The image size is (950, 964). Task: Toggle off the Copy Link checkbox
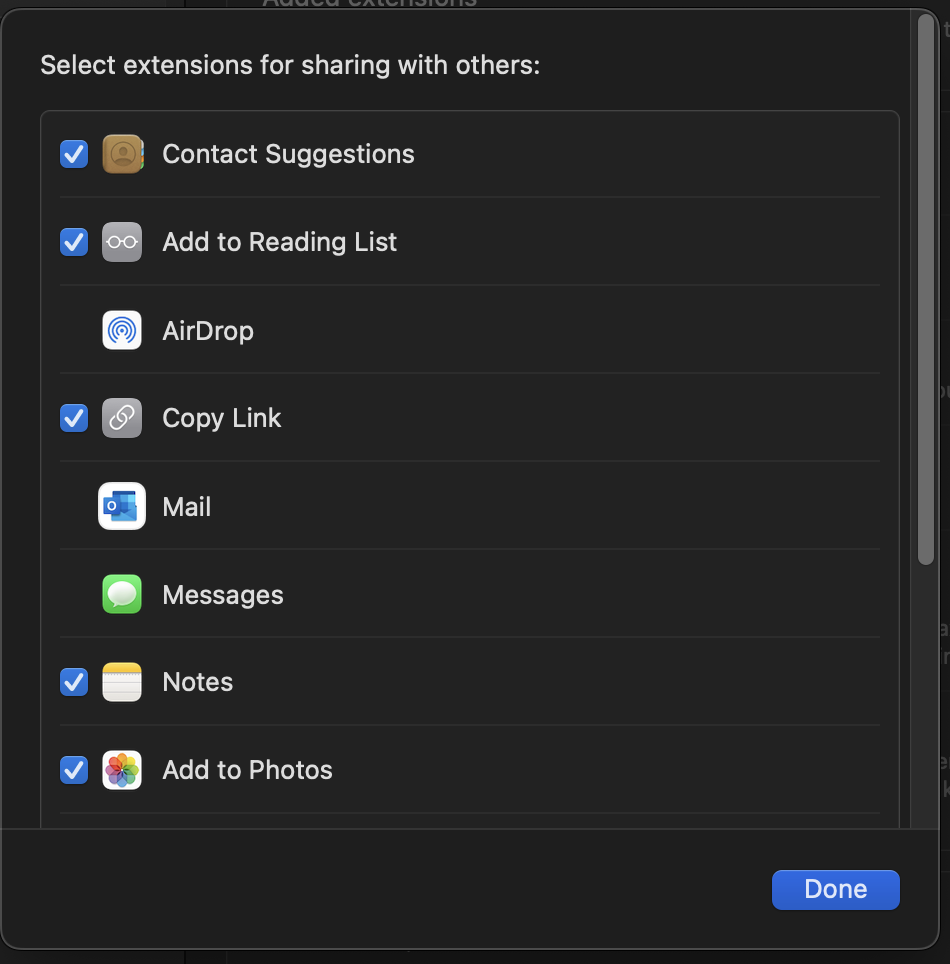pyautogui.click(x=74, y=418)
